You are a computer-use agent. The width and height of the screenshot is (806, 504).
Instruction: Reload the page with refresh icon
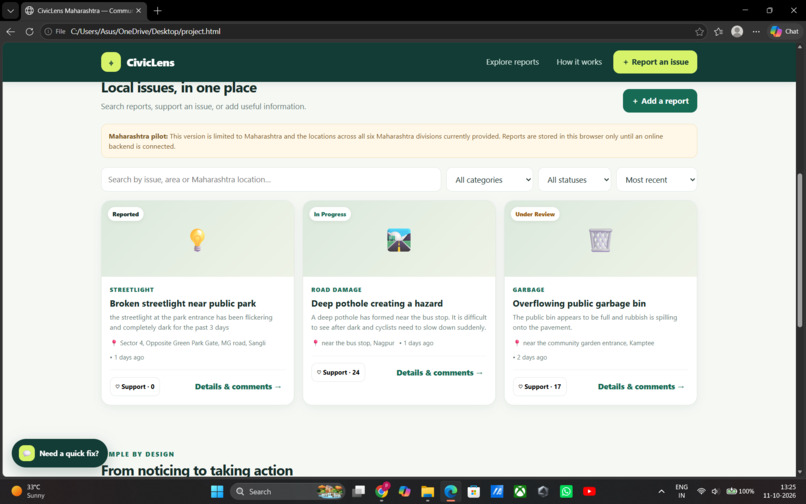29,31
